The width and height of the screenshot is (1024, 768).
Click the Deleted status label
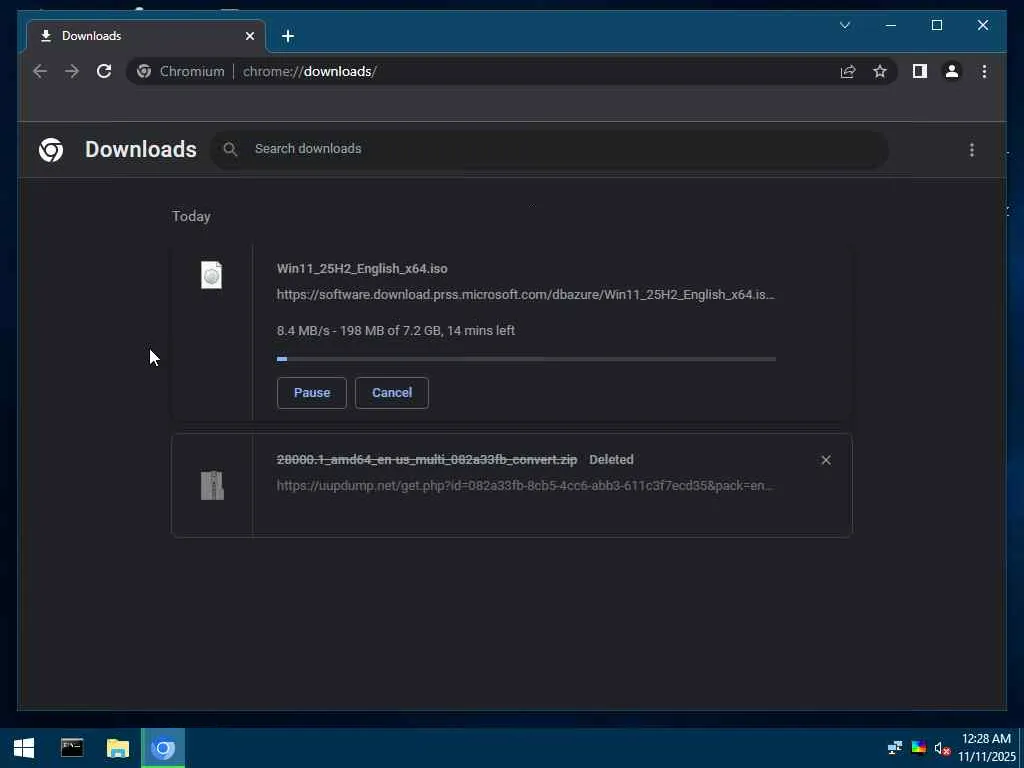click(x=611, y=460)
